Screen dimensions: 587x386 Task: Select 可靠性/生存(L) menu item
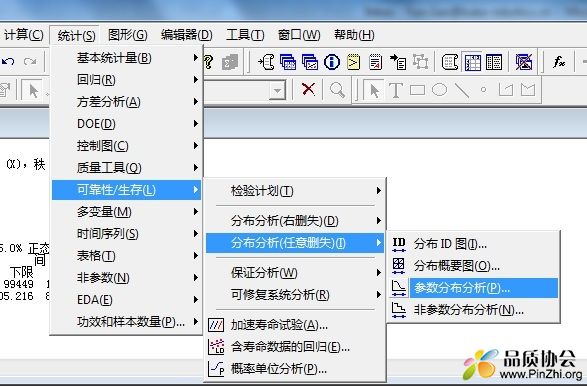(x=126, y=190)
